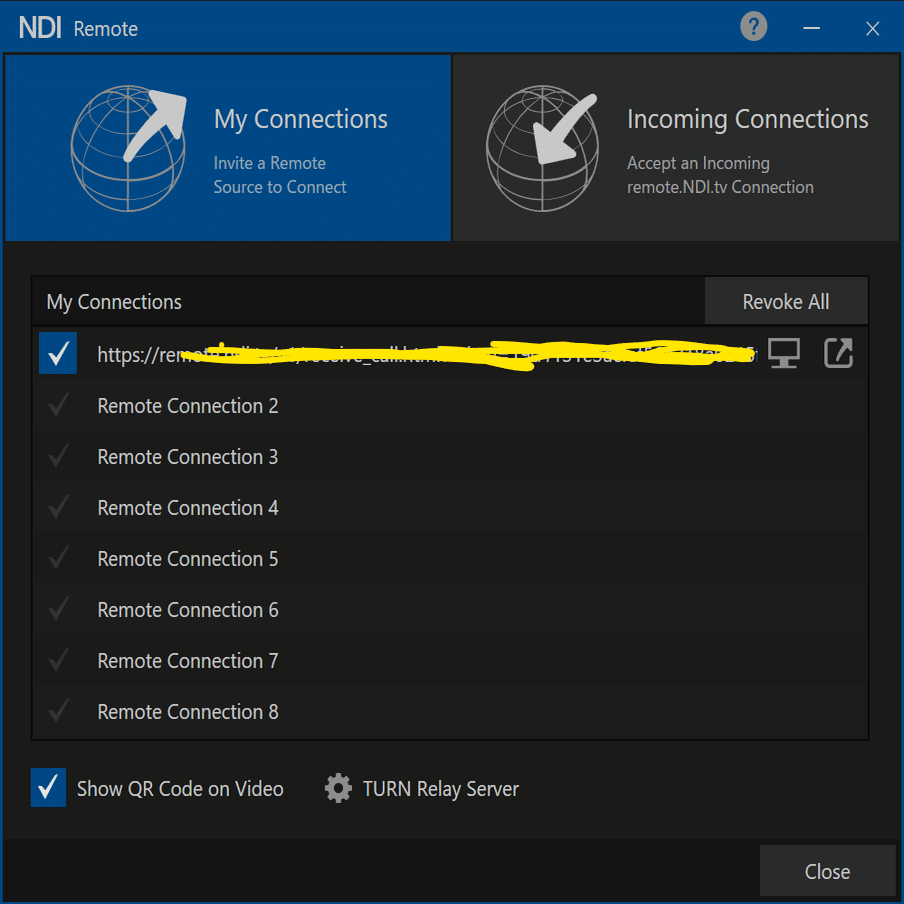Click the share/open link icon on first connection
Viewport: 904px width, 904px height.
838,353
